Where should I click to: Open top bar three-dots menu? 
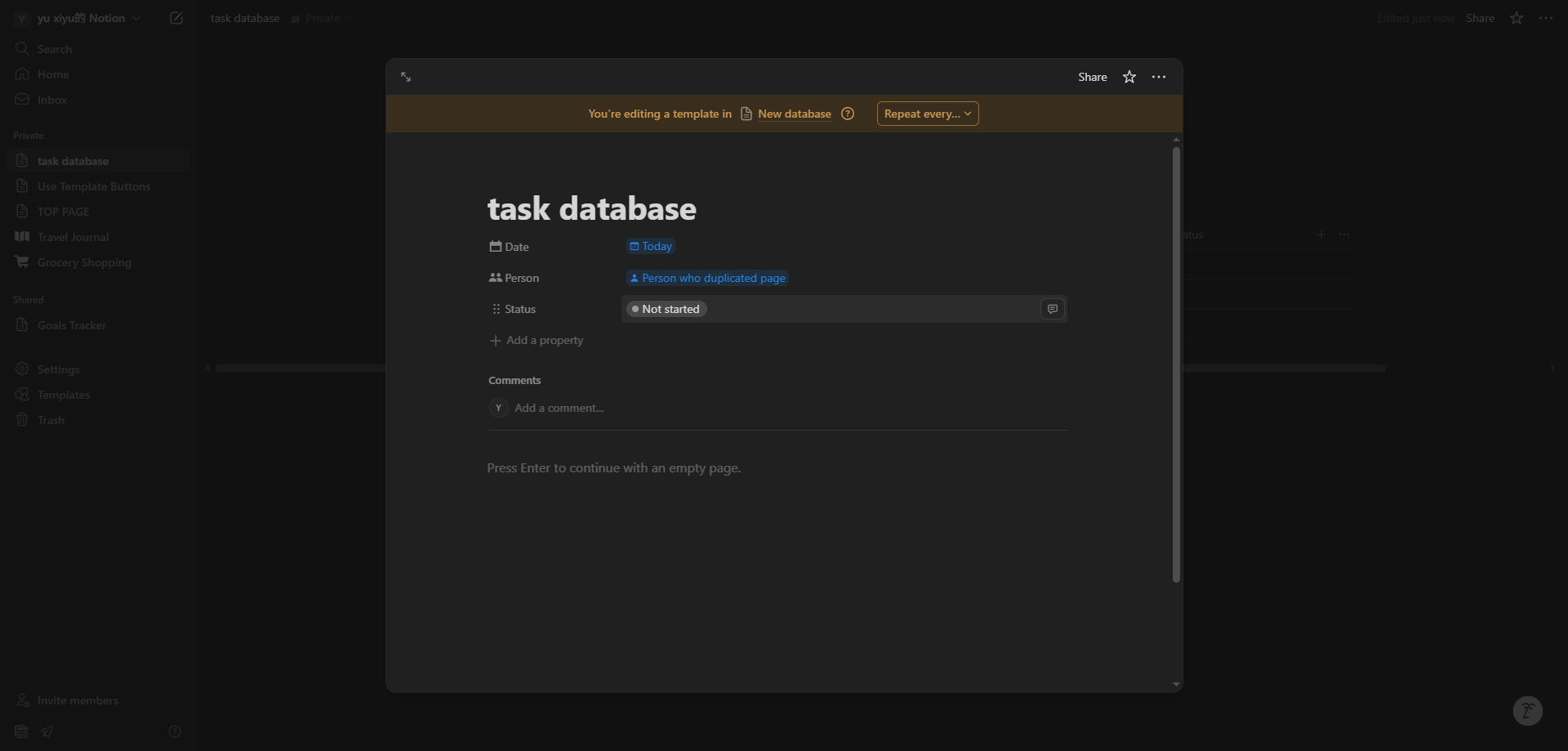1546,18
